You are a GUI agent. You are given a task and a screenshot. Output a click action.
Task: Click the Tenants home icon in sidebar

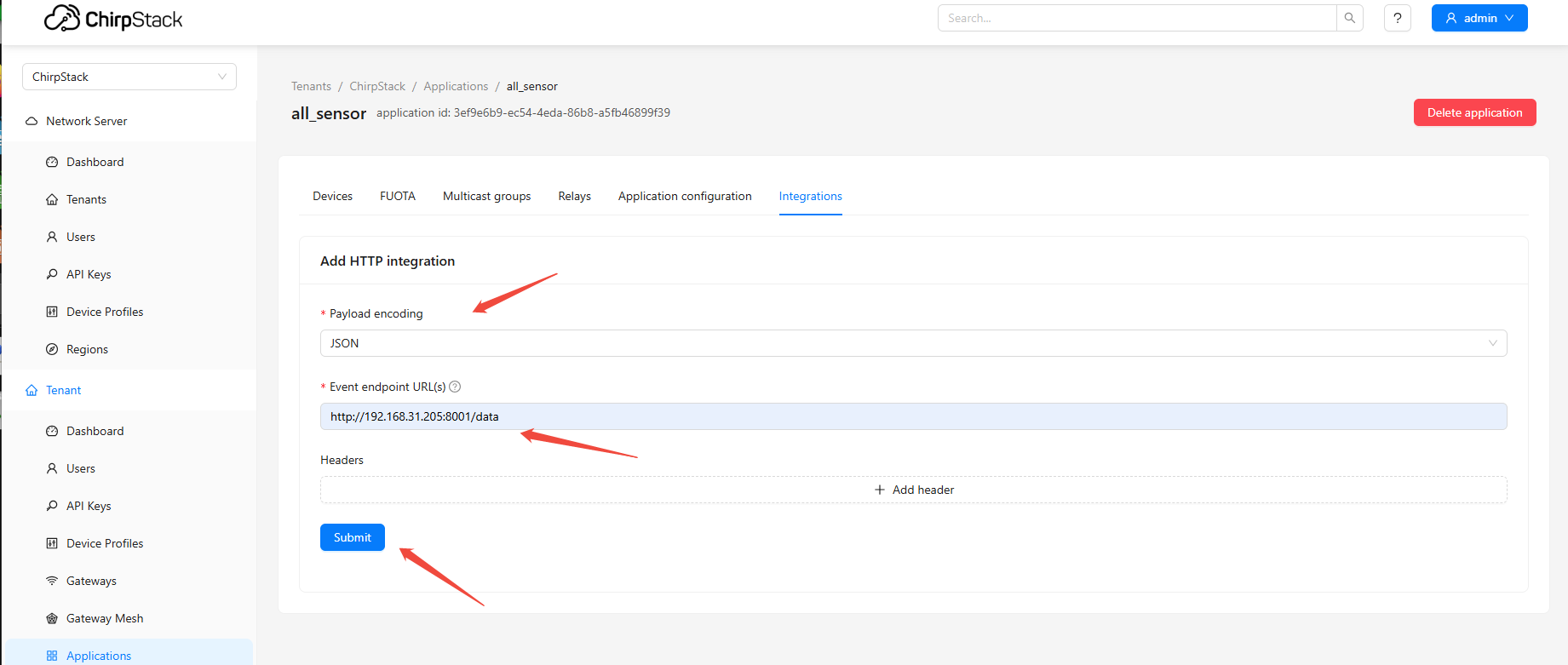(x=52, y=199)
